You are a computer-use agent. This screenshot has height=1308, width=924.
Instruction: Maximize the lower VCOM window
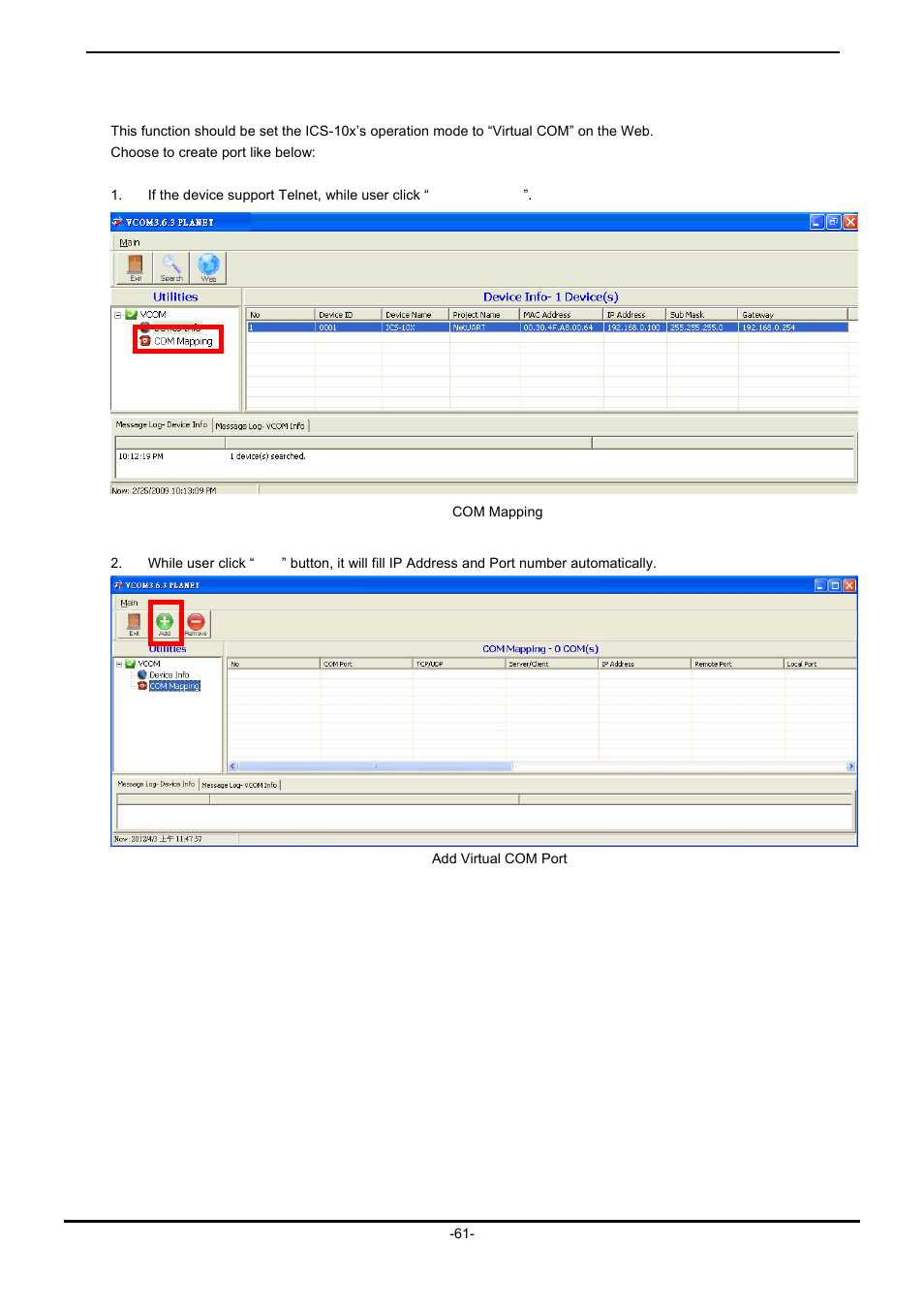[x=835, y=585]
